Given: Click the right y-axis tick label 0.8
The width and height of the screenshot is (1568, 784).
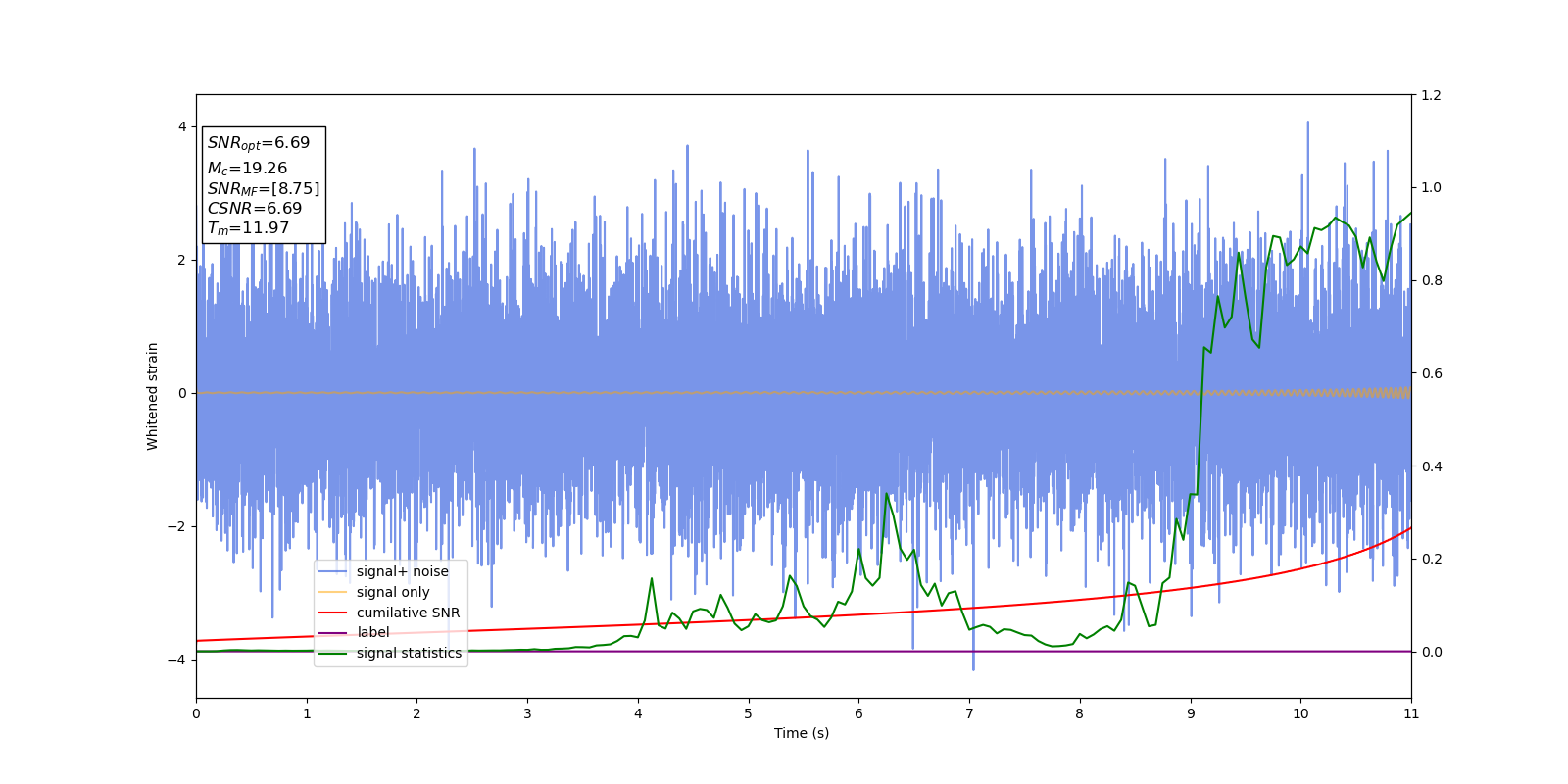Looking at the screenshot, I should 1431,280.
